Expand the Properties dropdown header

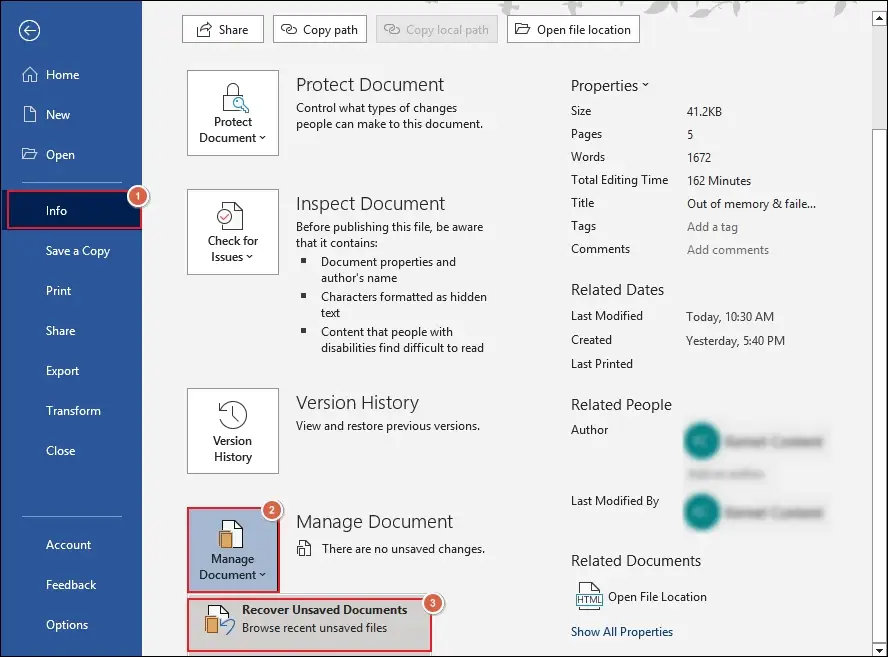pyautogui.click(x=609, y=86)
